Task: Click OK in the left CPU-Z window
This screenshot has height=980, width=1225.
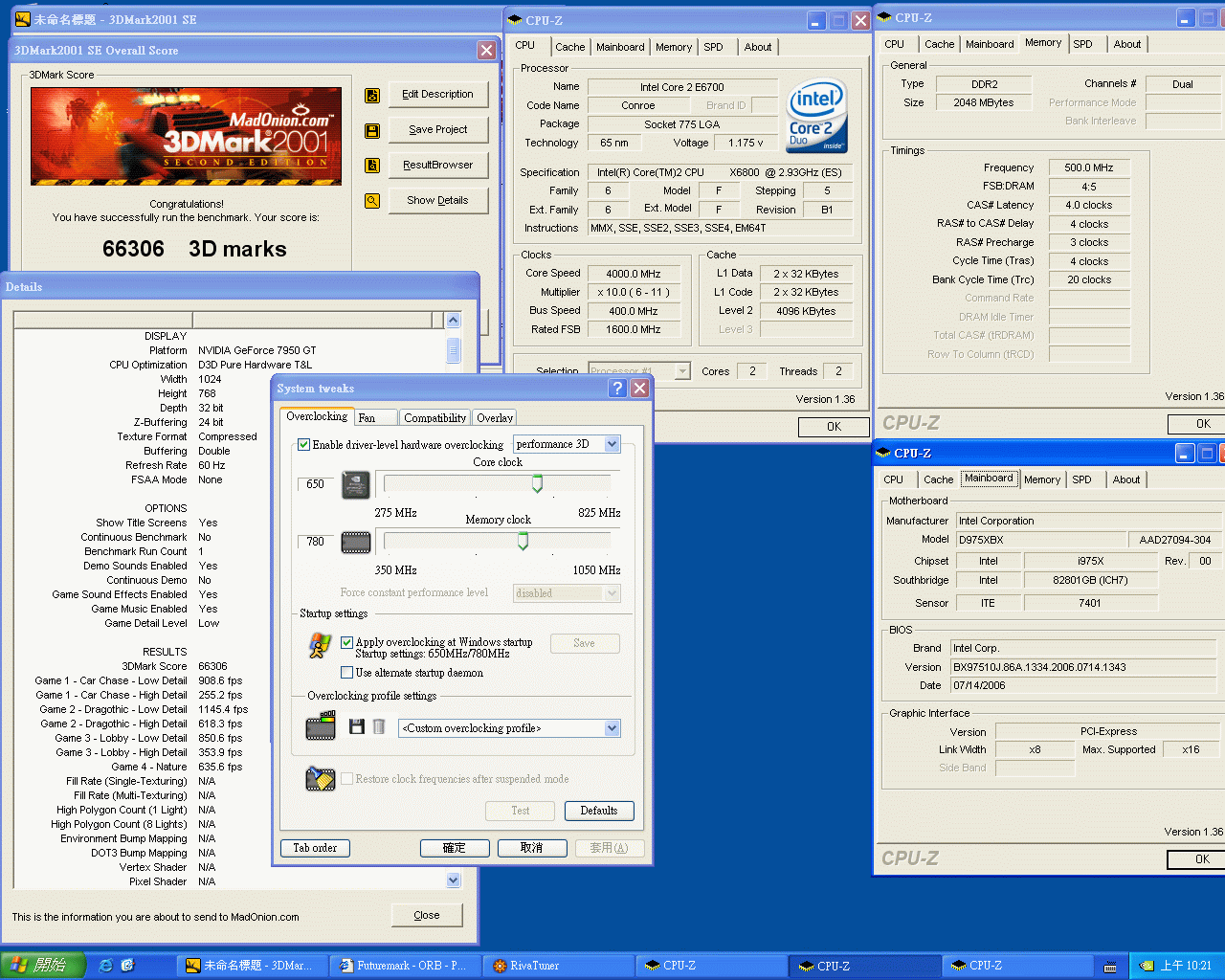Action: click(x=834, y=427)
